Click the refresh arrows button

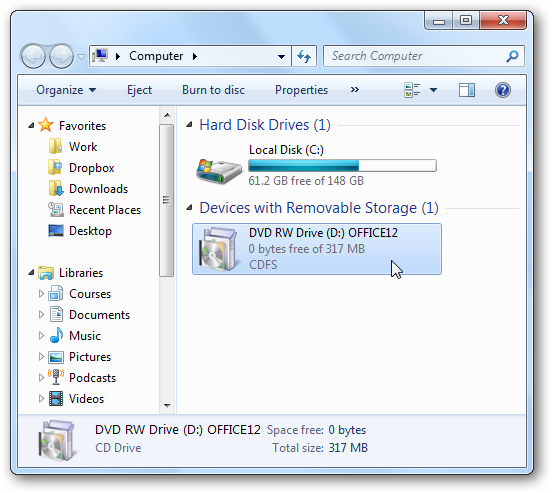tap(304, 56)
